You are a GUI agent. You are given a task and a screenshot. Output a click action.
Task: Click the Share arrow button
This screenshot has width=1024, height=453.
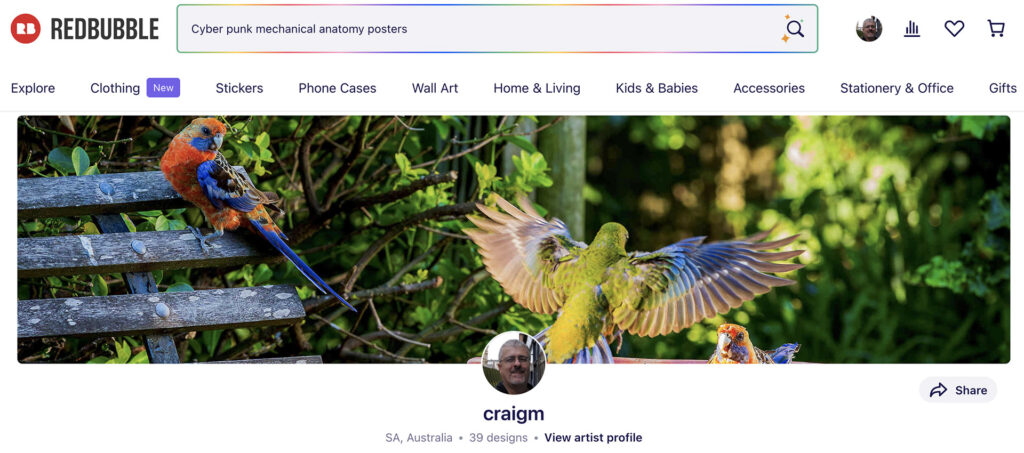[x=958, y=390]
